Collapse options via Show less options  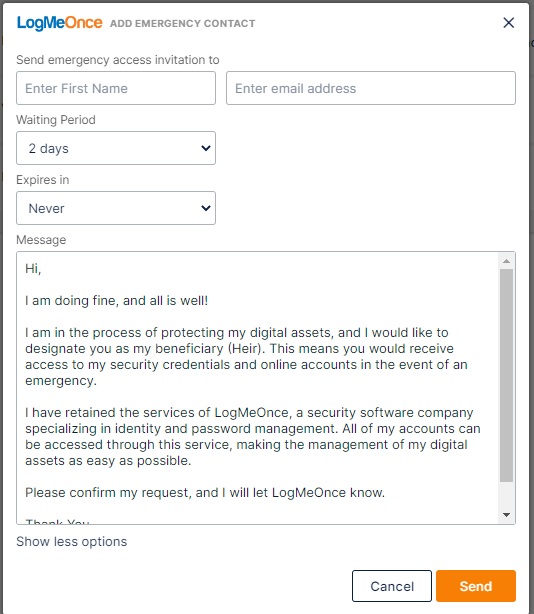pyautogui.click(x=72, y=542)
